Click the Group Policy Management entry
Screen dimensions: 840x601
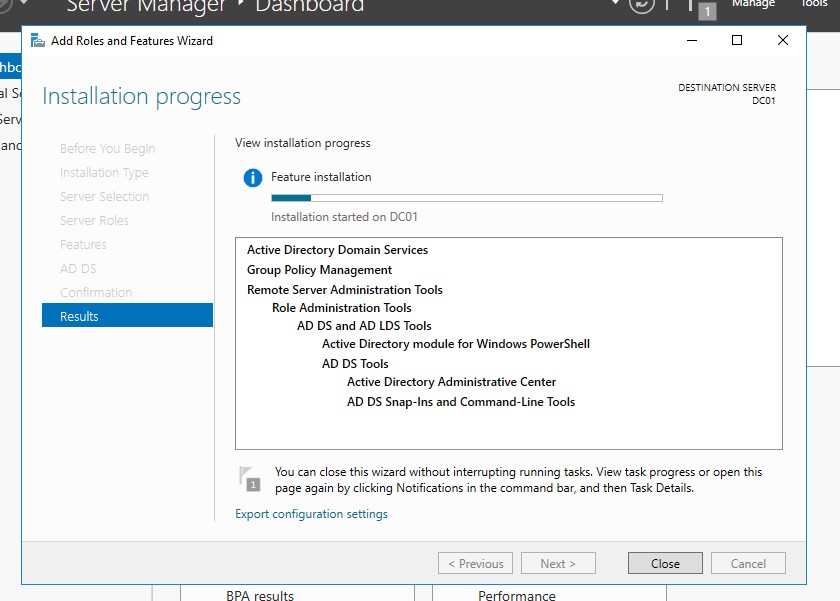point(319,270)
